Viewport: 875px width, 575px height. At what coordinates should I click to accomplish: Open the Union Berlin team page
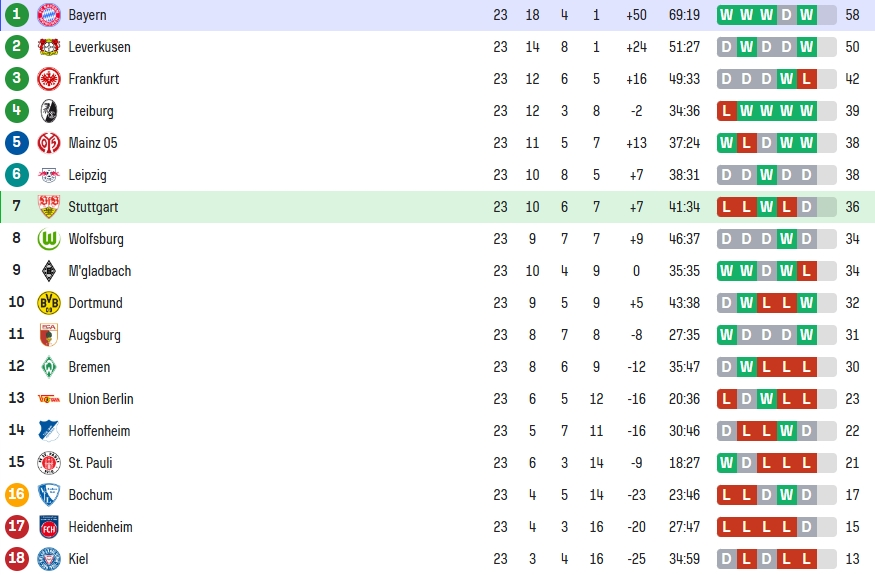pos(100,399)
